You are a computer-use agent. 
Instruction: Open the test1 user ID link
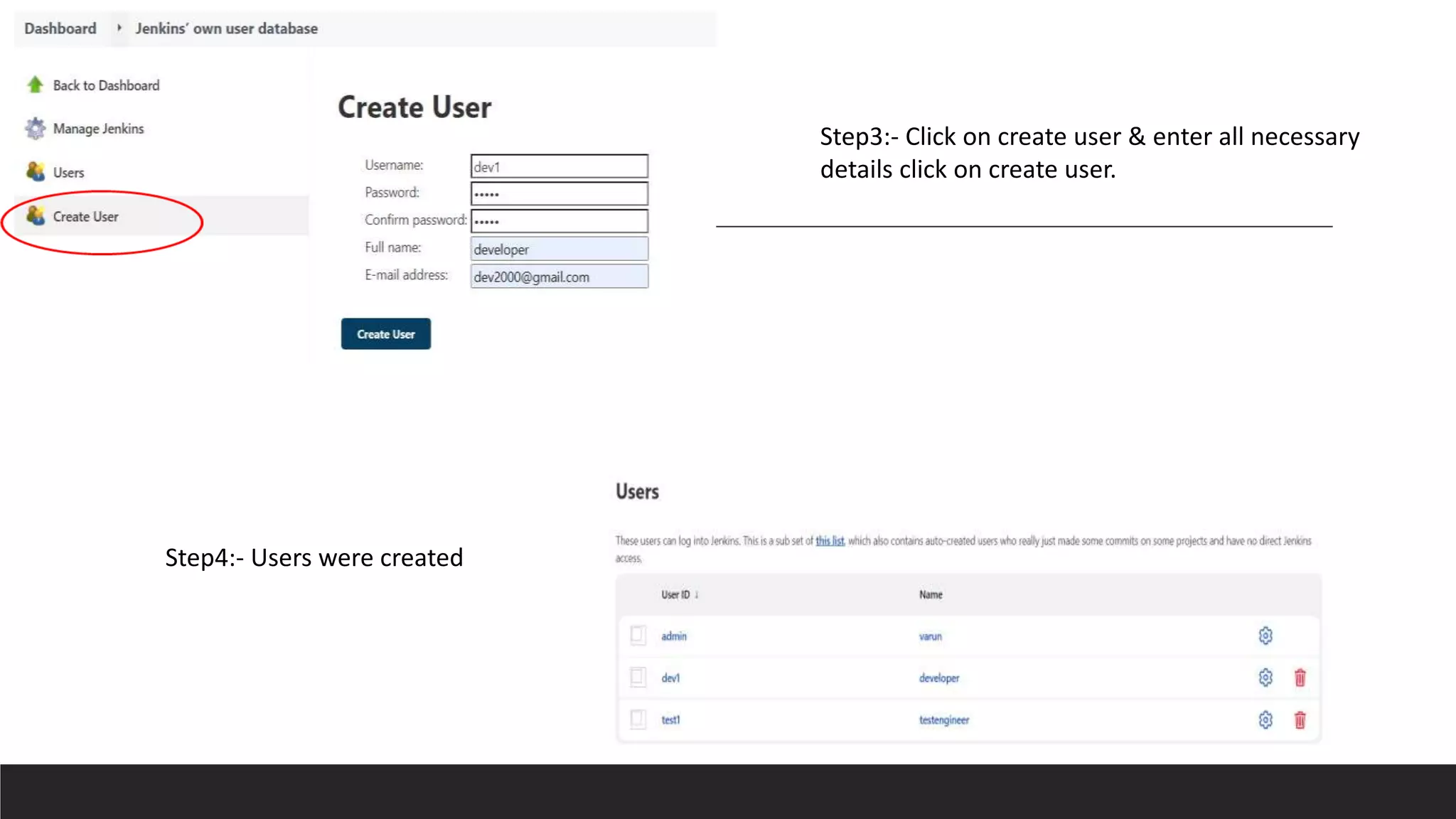pos(670,720)
